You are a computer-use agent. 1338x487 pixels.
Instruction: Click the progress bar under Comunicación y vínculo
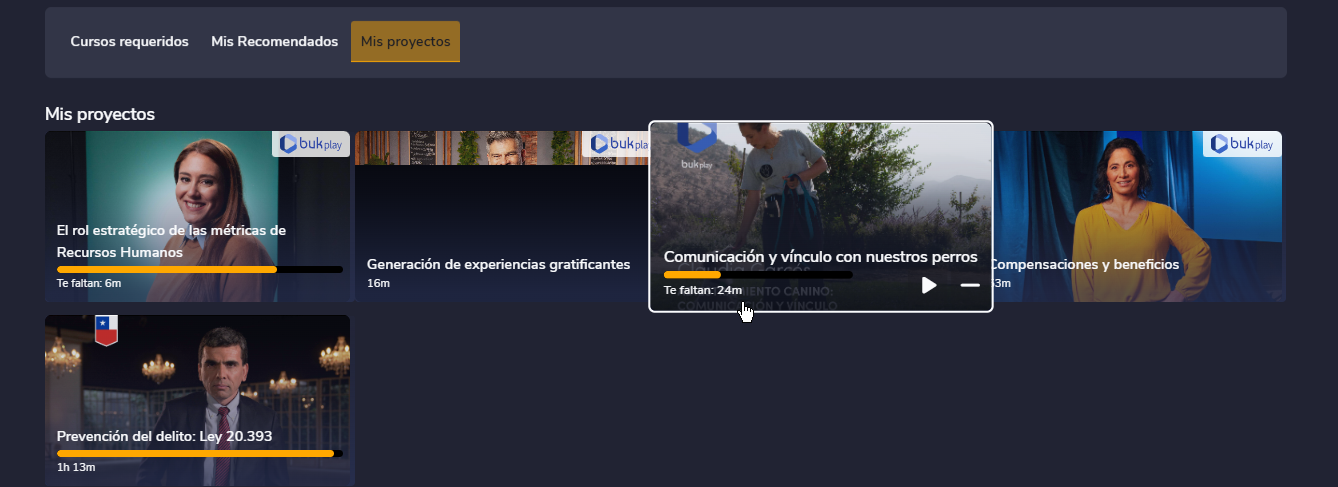pyautogui.click(x=757, y=274)
